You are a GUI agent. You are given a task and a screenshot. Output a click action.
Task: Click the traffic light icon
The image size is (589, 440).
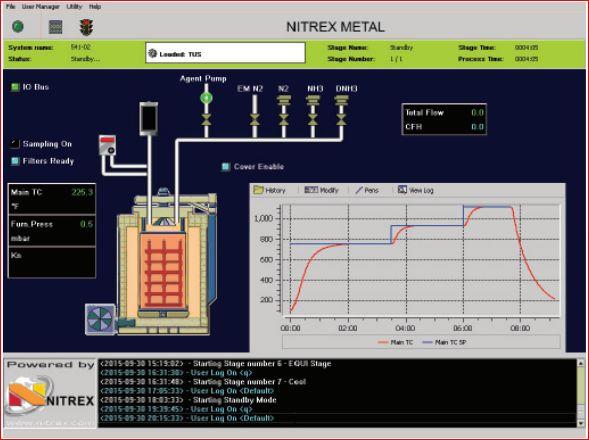click(86, 27)
